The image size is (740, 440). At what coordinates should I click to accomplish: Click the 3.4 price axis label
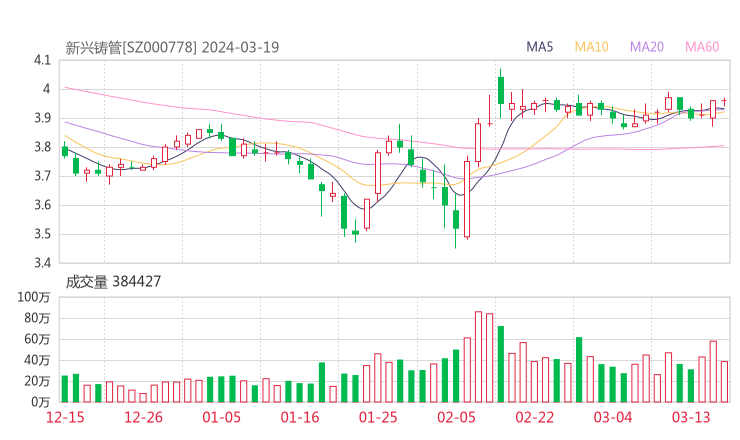(x=41, y=264)
